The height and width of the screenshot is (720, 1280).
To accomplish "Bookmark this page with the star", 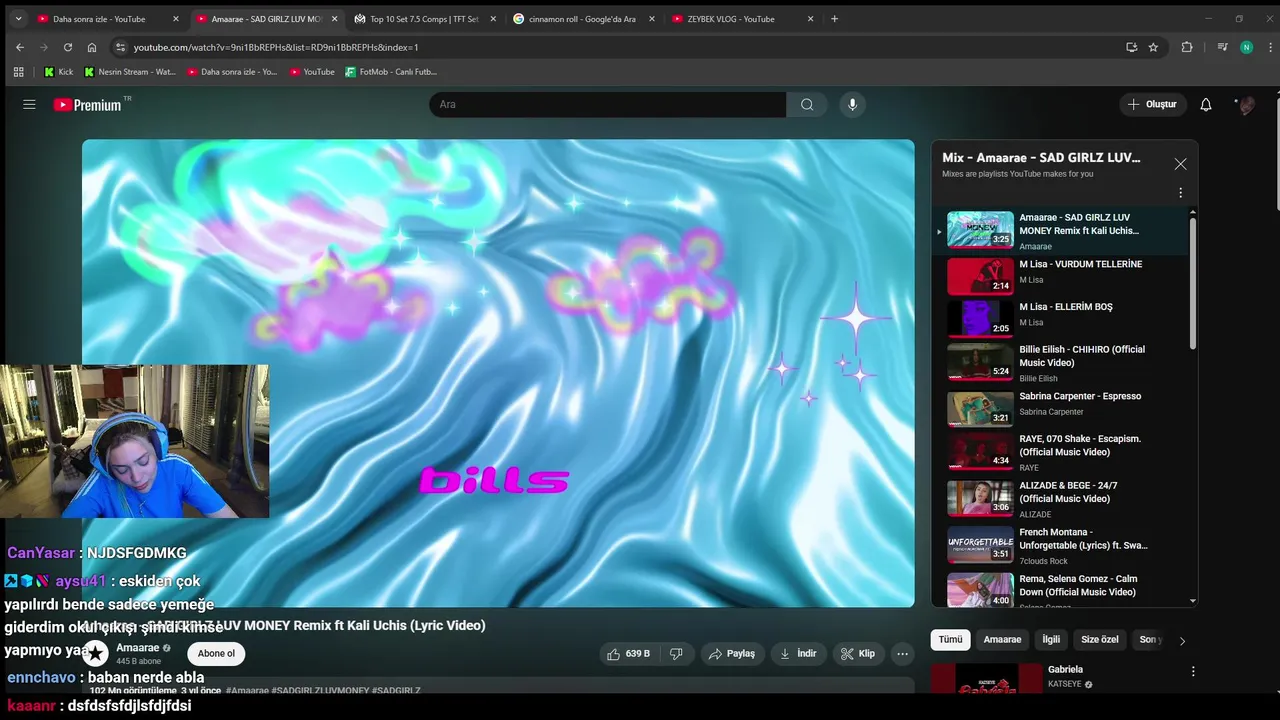I will pyautogui.click(x=1153, y=47).
